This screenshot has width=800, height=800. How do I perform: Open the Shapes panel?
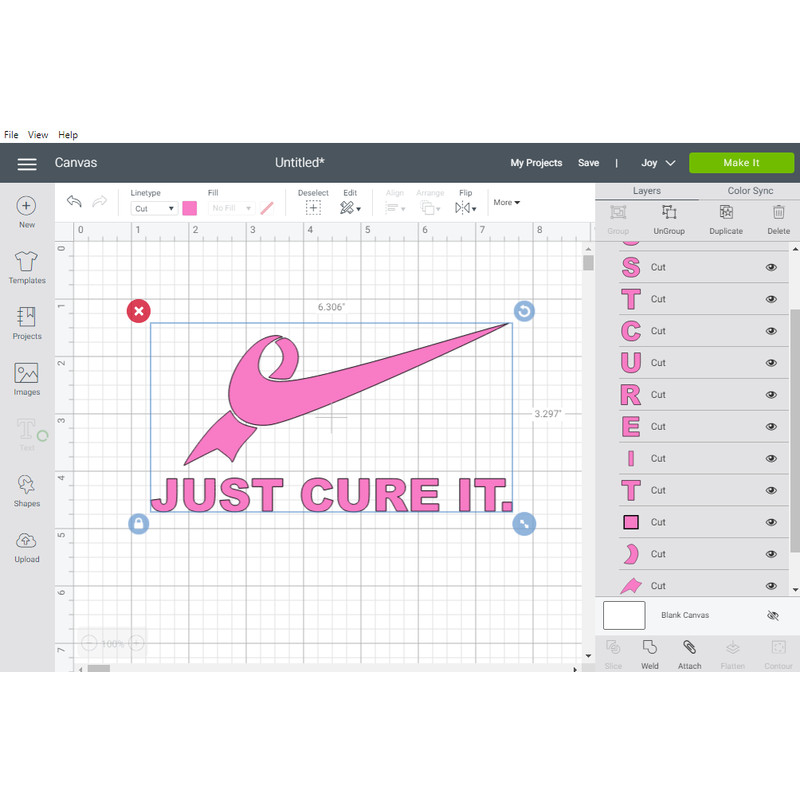(26, 489)
